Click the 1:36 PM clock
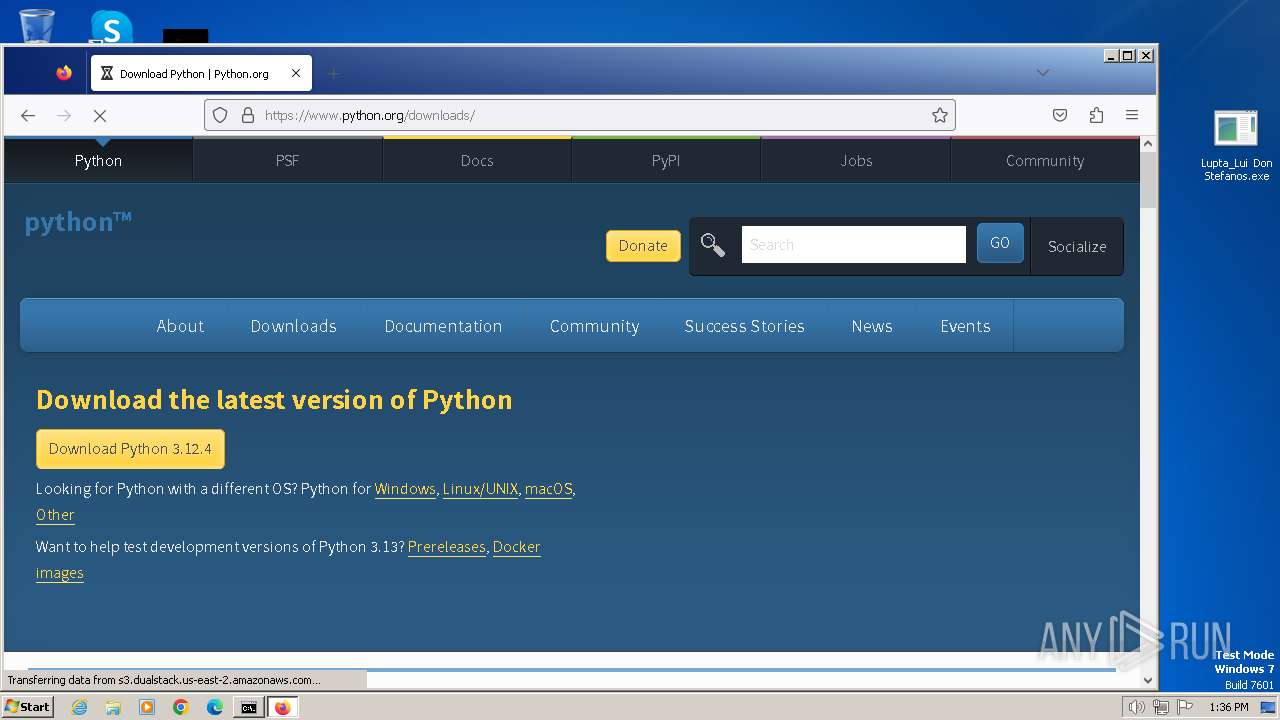Viewport: 1280px width, 720px height. 1229,707
